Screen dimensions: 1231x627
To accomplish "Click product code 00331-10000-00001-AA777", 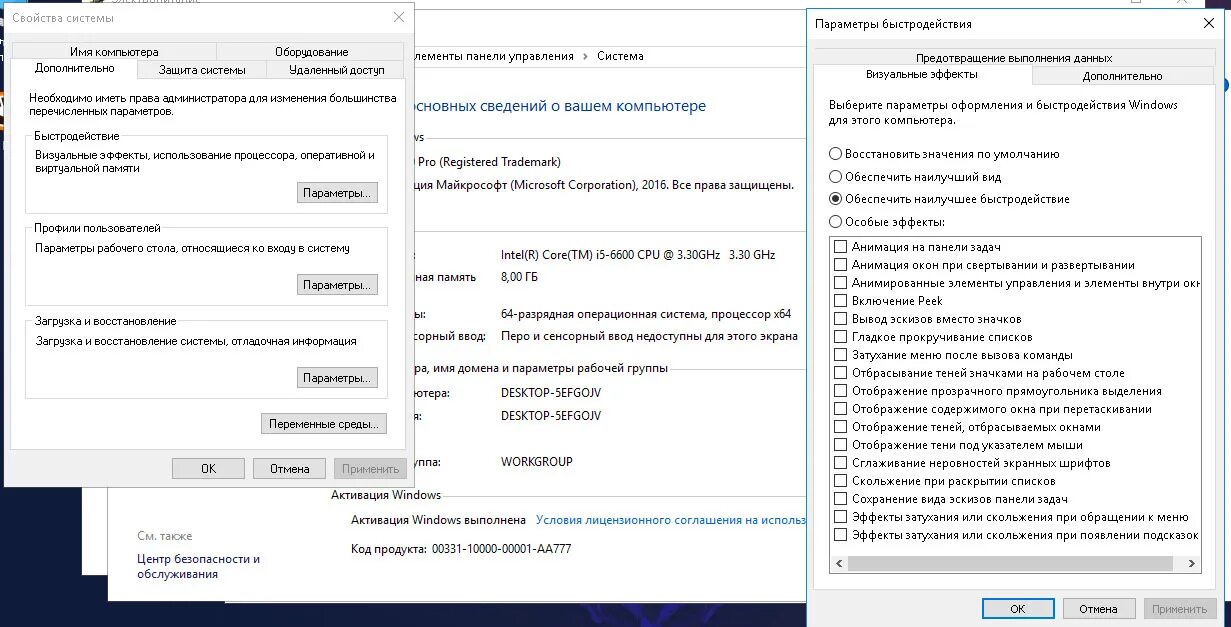I will click(501, 549).
